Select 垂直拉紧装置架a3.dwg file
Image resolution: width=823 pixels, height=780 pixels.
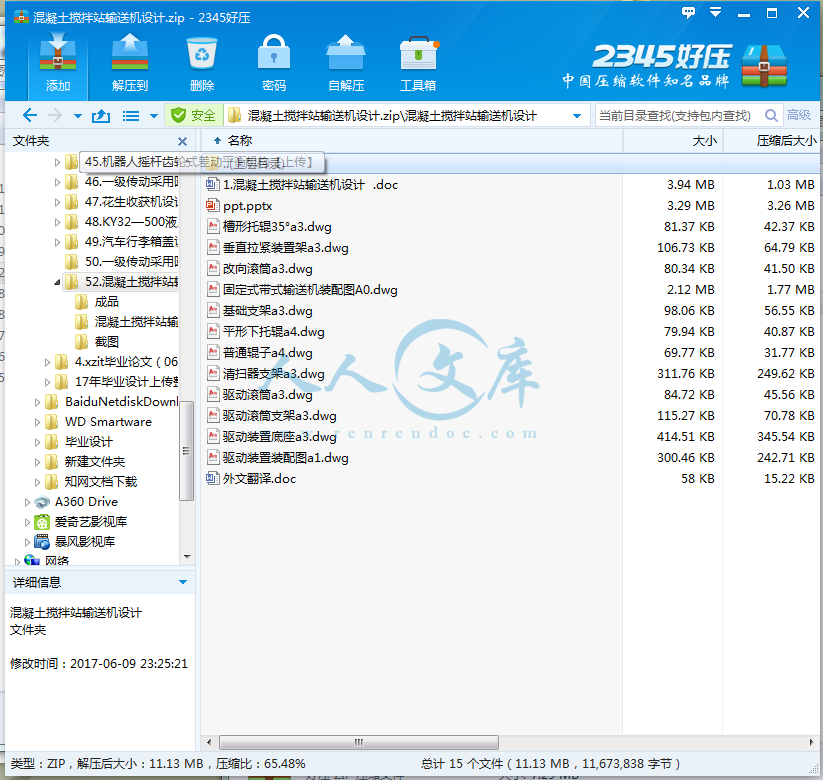[x=286, y=248]
